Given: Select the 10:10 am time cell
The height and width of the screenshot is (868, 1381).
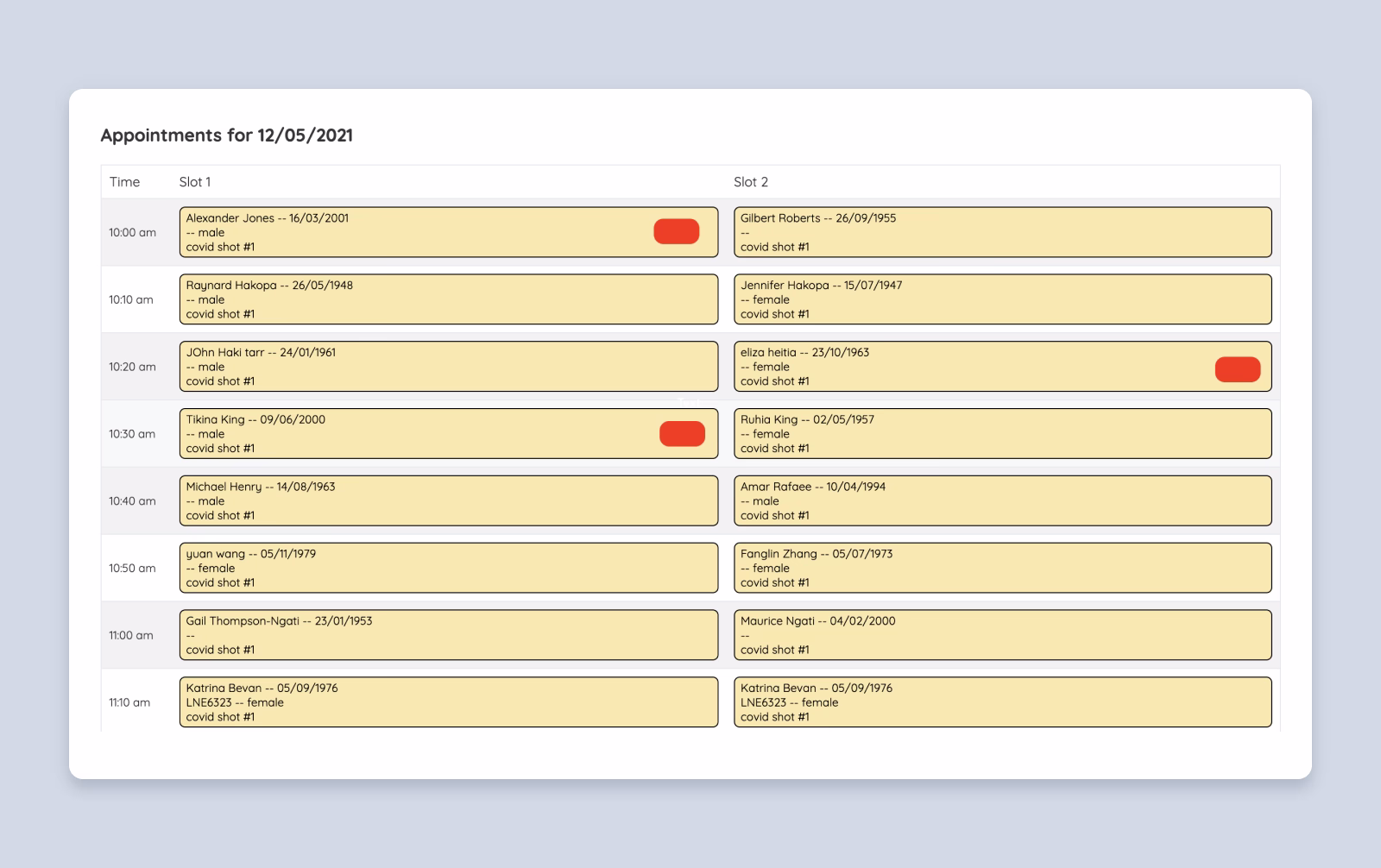Looking at the screenshot, I should click(131, 300).
